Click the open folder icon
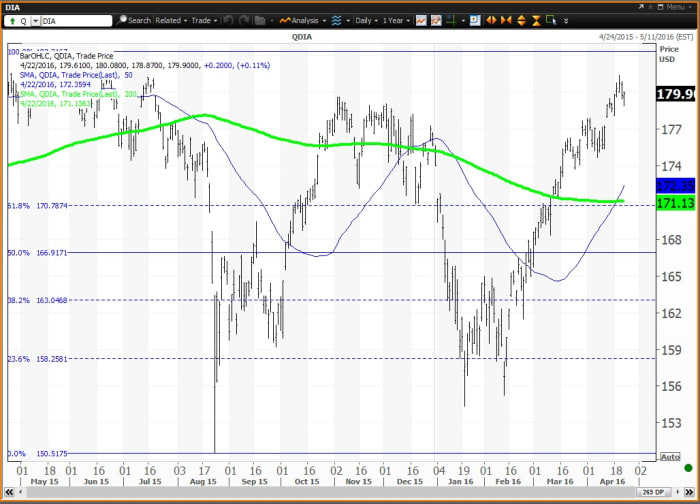The image size is (700, 504). point(260,21)
